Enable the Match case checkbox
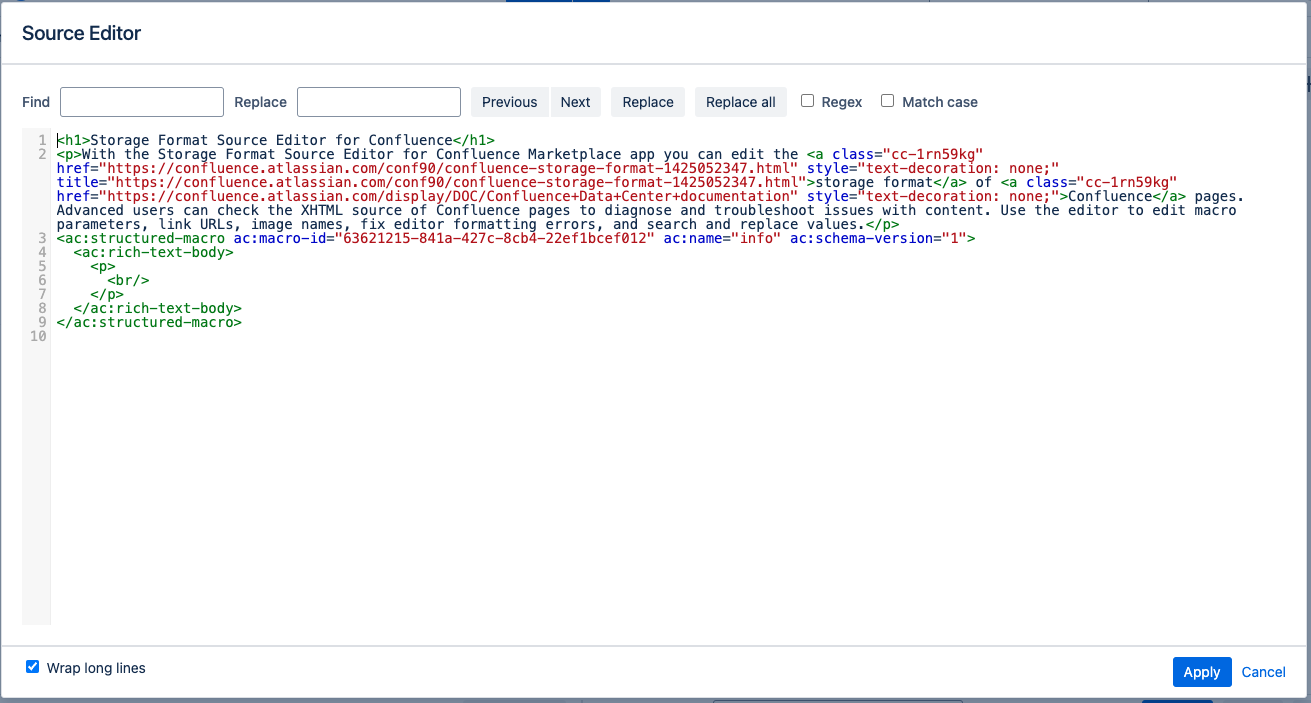Screen dimensions: 1311x703 [888, 101]
